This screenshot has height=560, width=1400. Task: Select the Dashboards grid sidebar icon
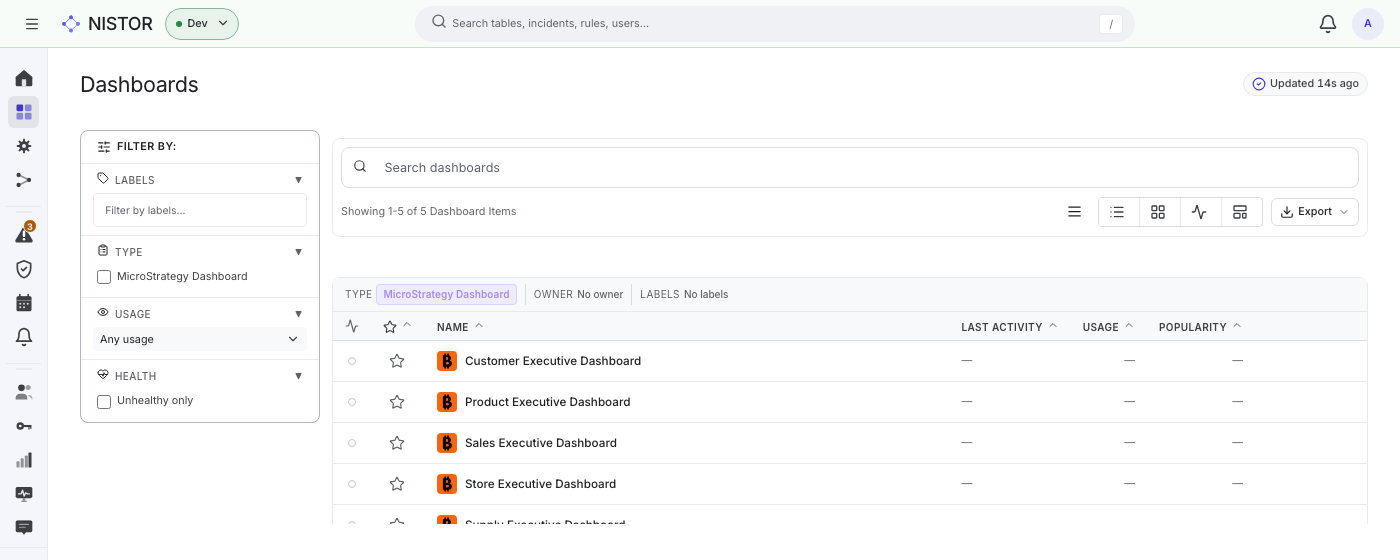[x=24, y=112]
